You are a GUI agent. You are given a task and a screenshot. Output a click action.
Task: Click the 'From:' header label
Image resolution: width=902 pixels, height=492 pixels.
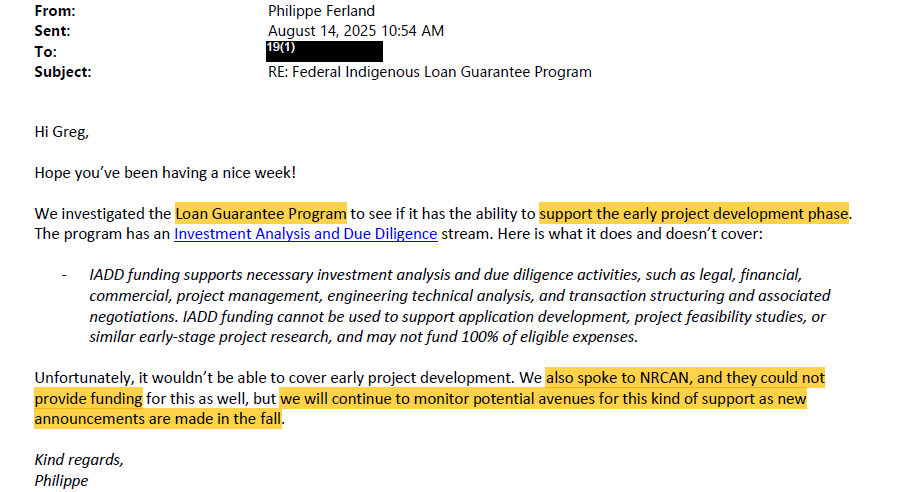(55, 11)
